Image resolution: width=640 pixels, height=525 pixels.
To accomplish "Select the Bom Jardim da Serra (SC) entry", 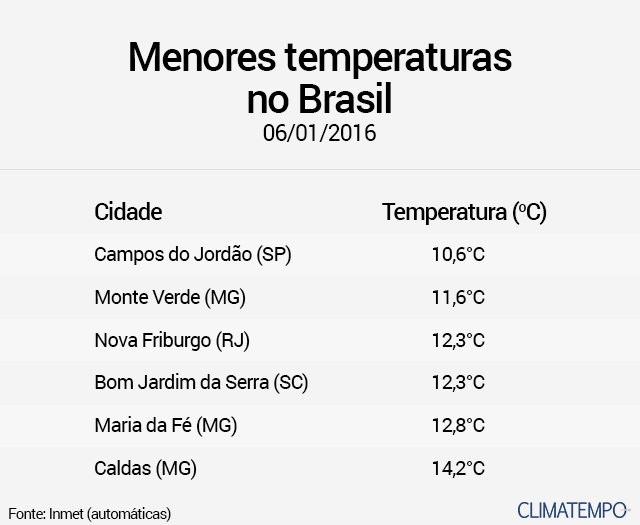I will tap(201, 383).
